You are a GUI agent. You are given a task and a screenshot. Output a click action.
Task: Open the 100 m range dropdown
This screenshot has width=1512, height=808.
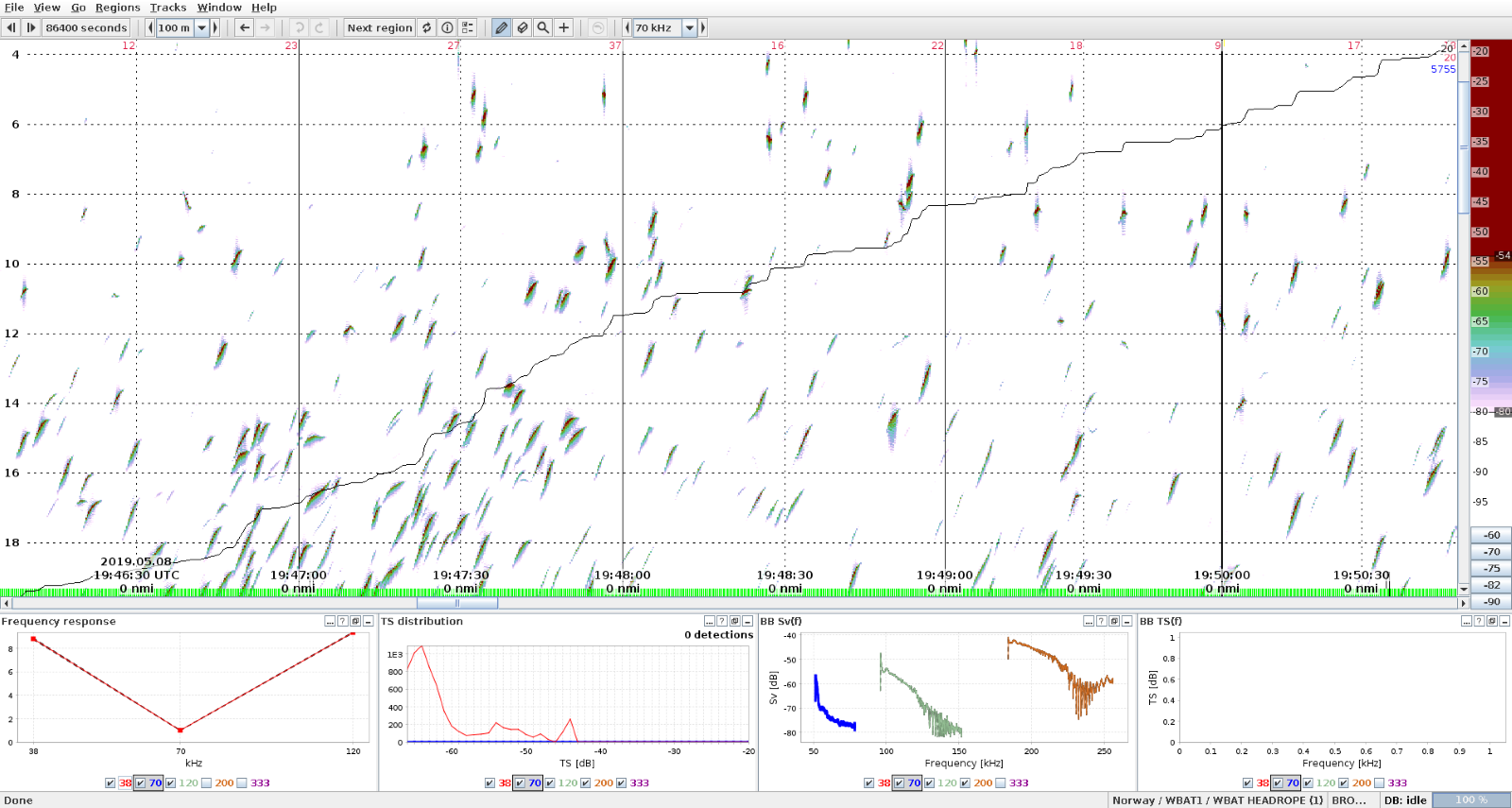click(201, 27)
